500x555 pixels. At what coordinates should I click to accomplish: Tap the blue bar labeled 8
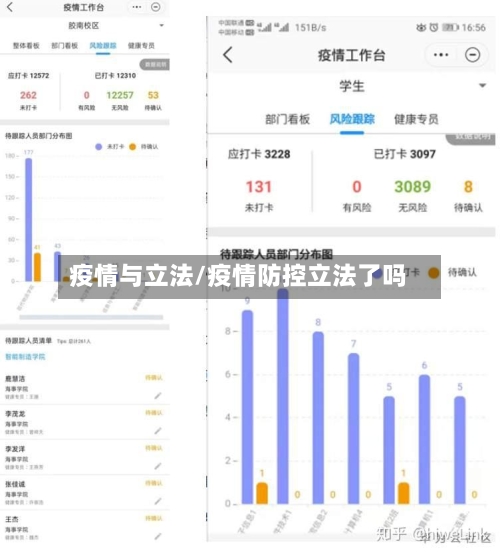[x=318, y=418]
